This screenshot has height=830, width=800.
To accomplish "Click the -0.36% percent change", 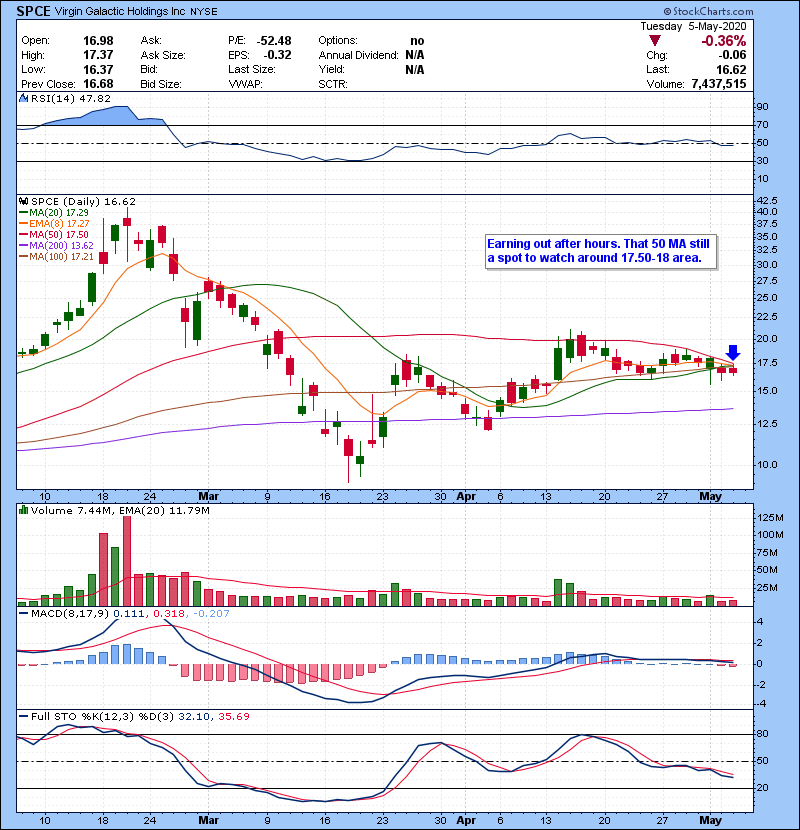I will [723, 41].
